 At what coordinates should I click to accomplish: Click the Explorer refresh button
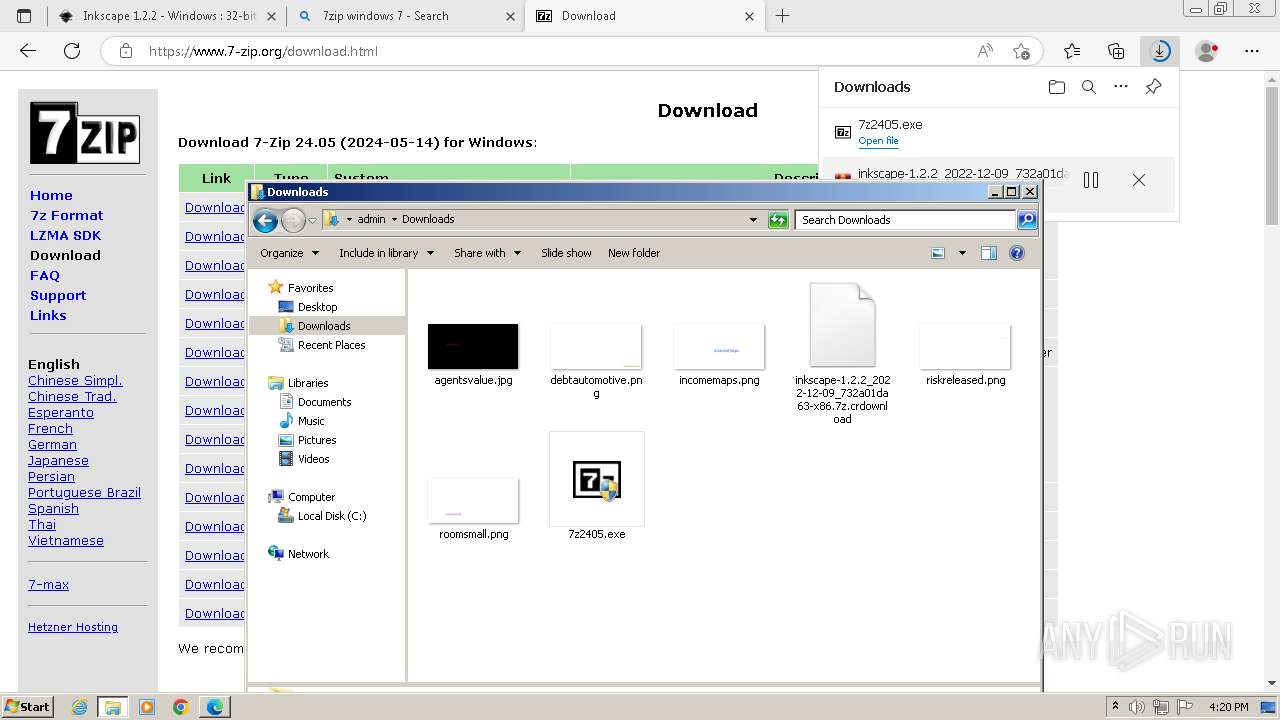click(x=778, y=220)
